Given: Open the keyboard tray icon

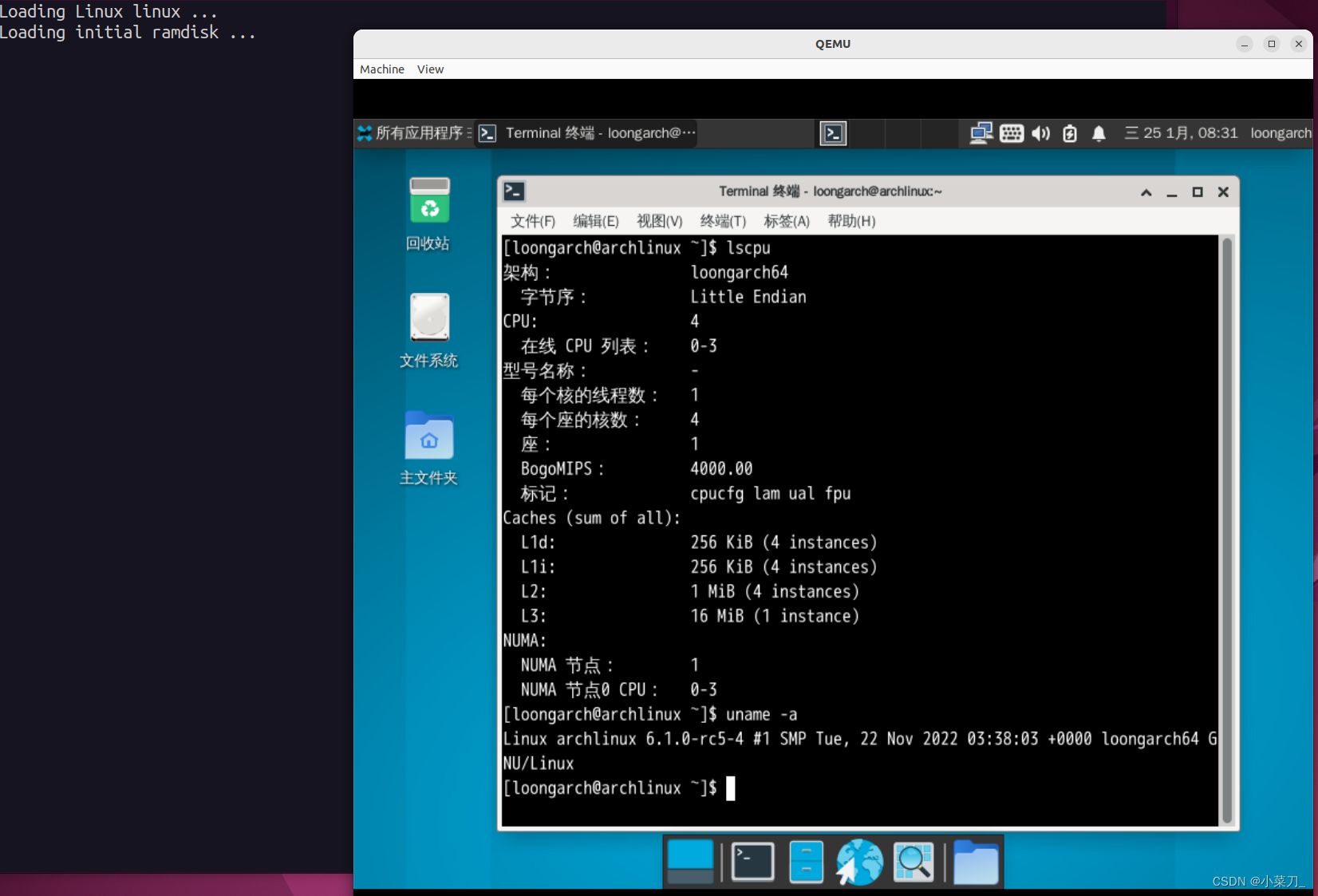Looking at the screenshot, I should pyautogui.click(x=1012, y=133).
